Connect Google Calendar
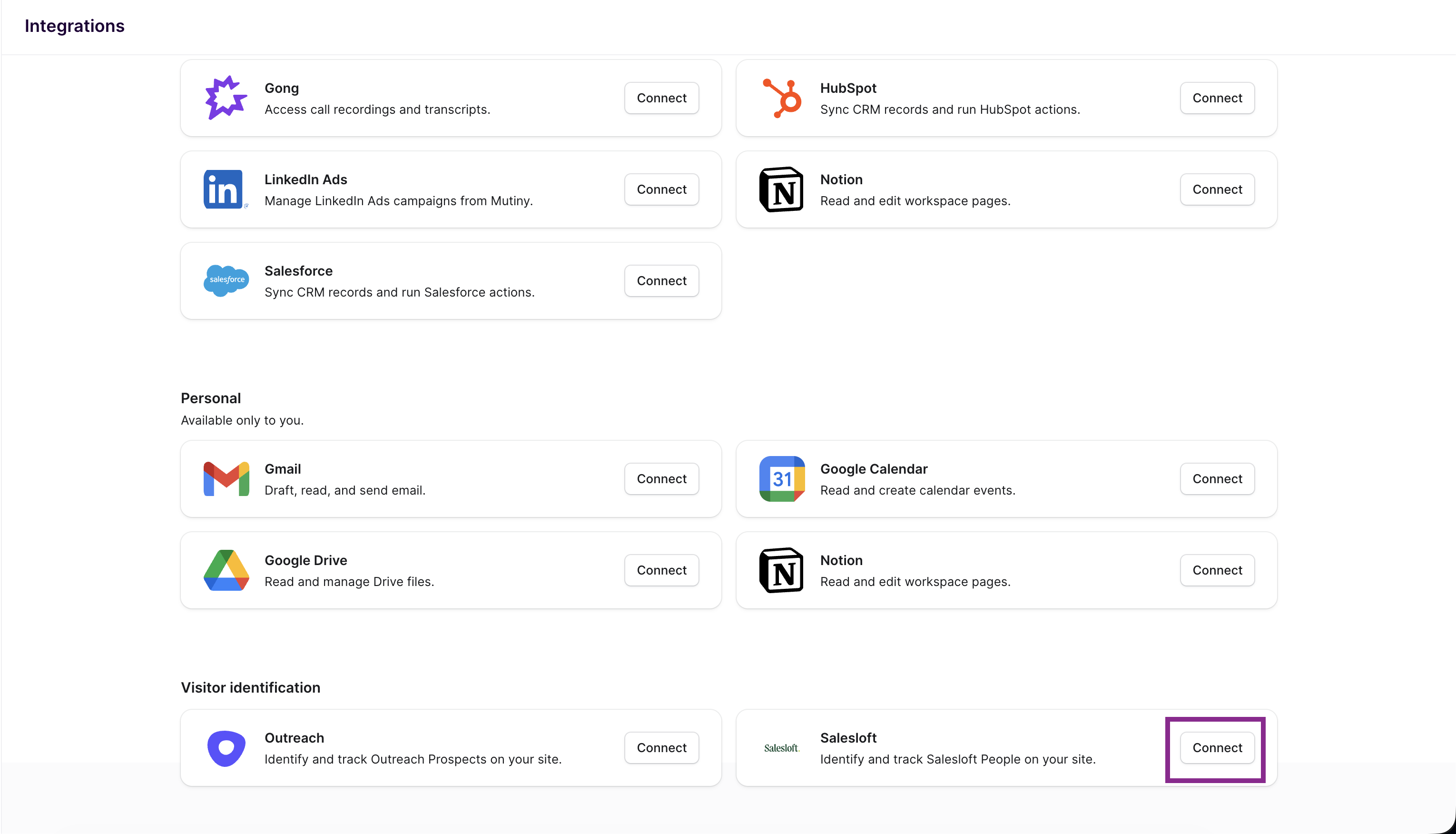The image size is (1456, 834). pyautogui.click(x=1217, y=479)
